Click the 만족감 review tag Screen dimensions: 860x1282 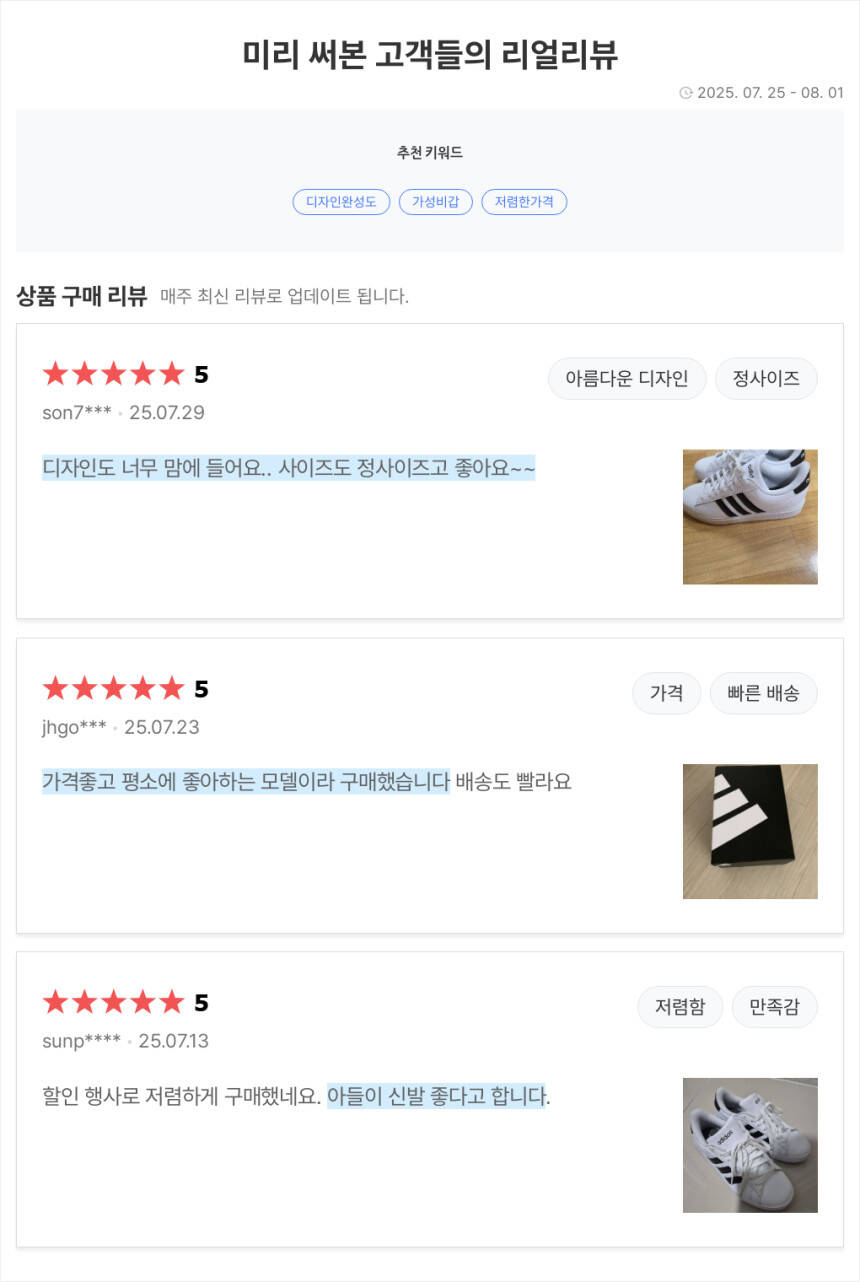coord(774,1007)
